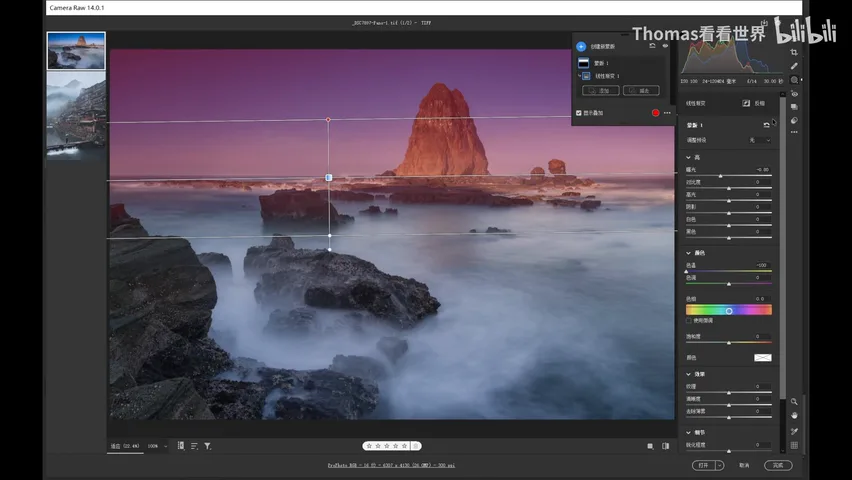
Task: Select the Hand tool icon
Action: (x=794, y=415)
